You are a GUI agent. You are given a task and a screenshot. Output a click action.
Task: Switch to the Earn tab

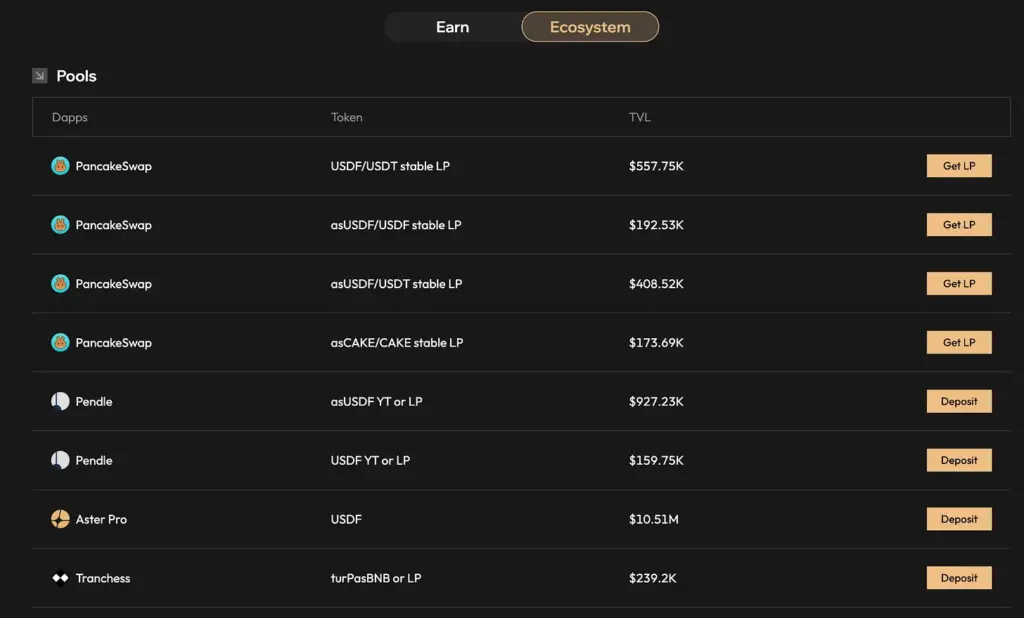453,27
